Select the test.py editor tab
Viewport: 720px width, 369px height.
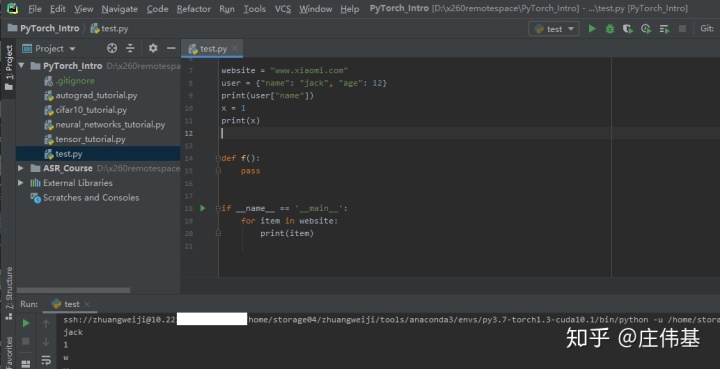click(212, 49)
